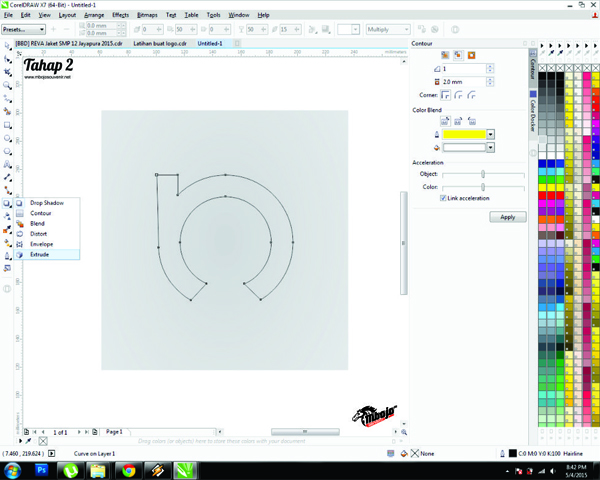This screenshot has height=480, width=600.
Task: Click the inside contour icon
Action: tap(459, 55)
